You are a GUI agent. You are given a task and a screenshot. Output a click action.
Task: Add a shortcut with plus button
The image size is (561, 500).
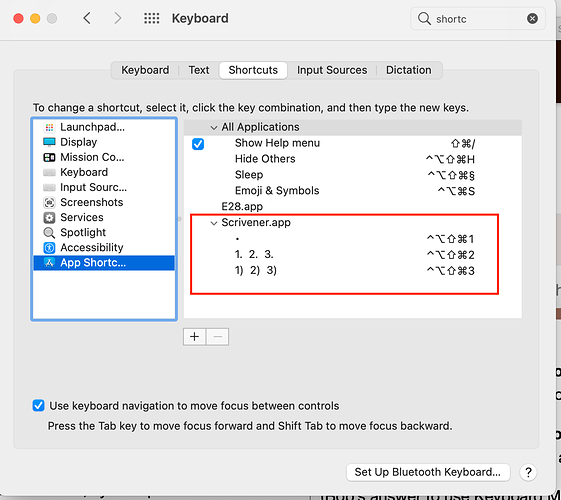pyautogui.click(x=194, y=337)
